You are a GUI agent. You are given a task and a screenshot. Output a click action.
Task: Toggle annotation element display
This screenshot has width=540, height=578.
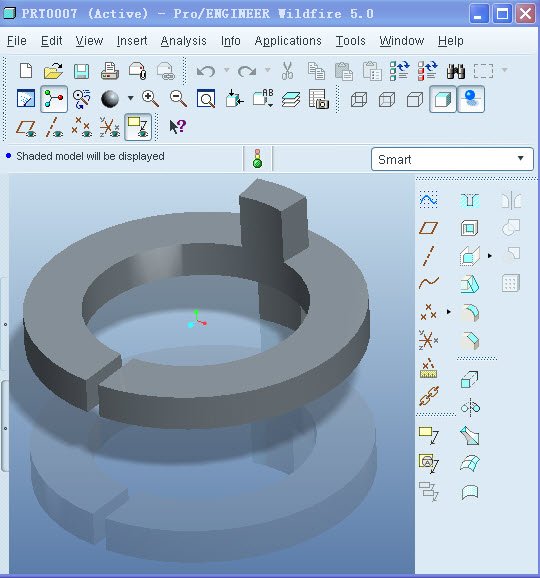[138, 127]
